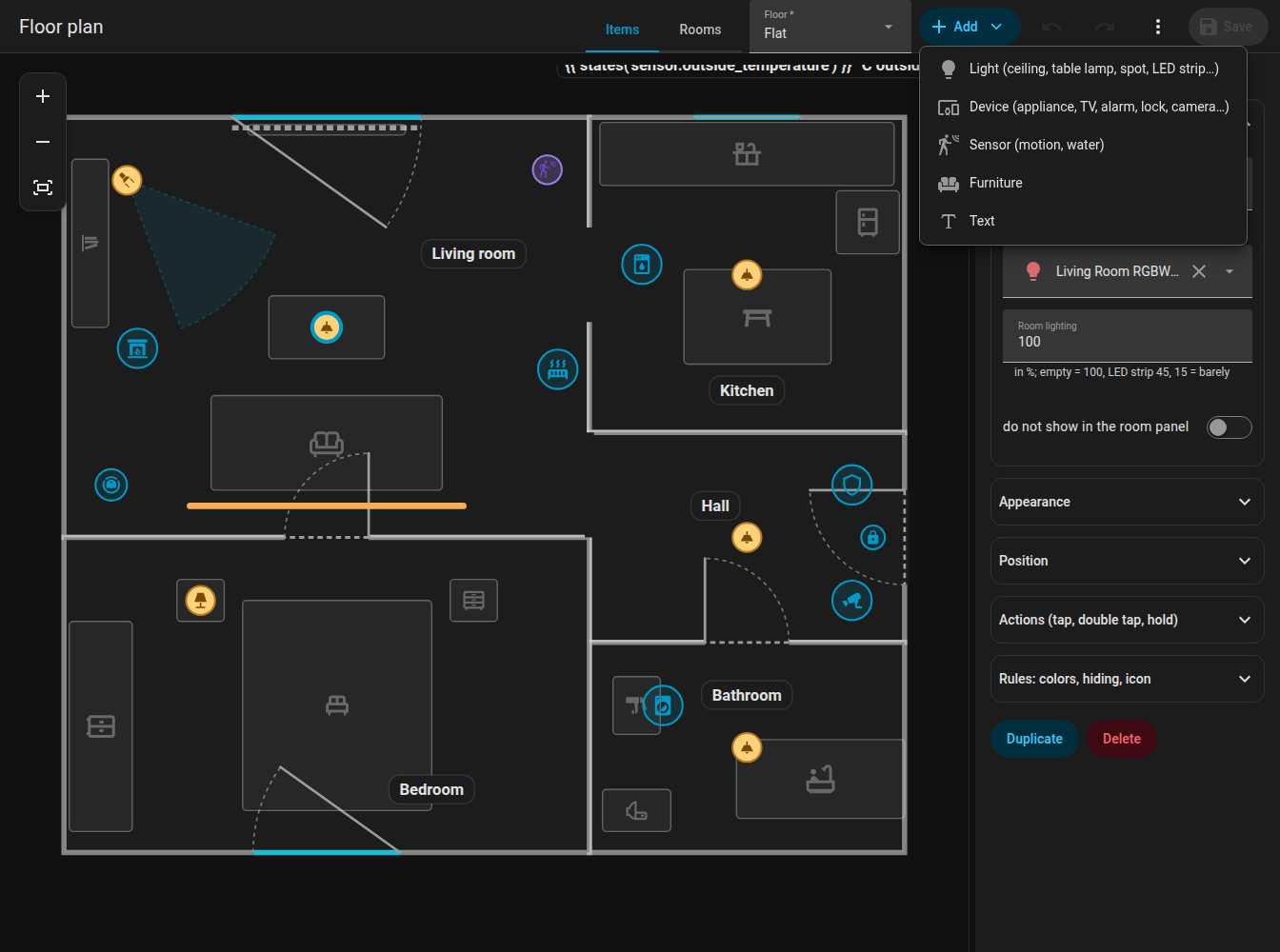
Task: Select the living room spotlight icon
Action: pos(127,180)
